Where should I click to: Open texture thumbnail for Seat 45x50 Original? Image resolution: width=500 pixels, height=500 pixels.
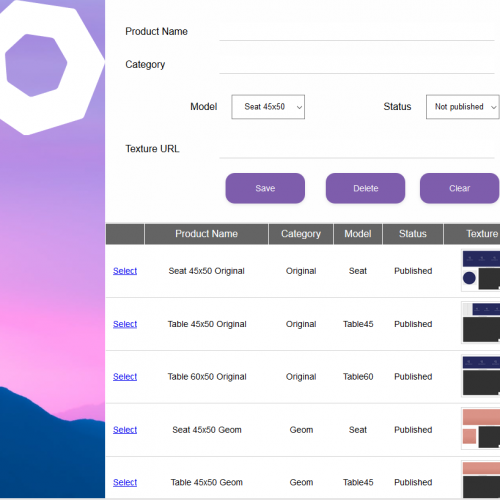point(481,270)
